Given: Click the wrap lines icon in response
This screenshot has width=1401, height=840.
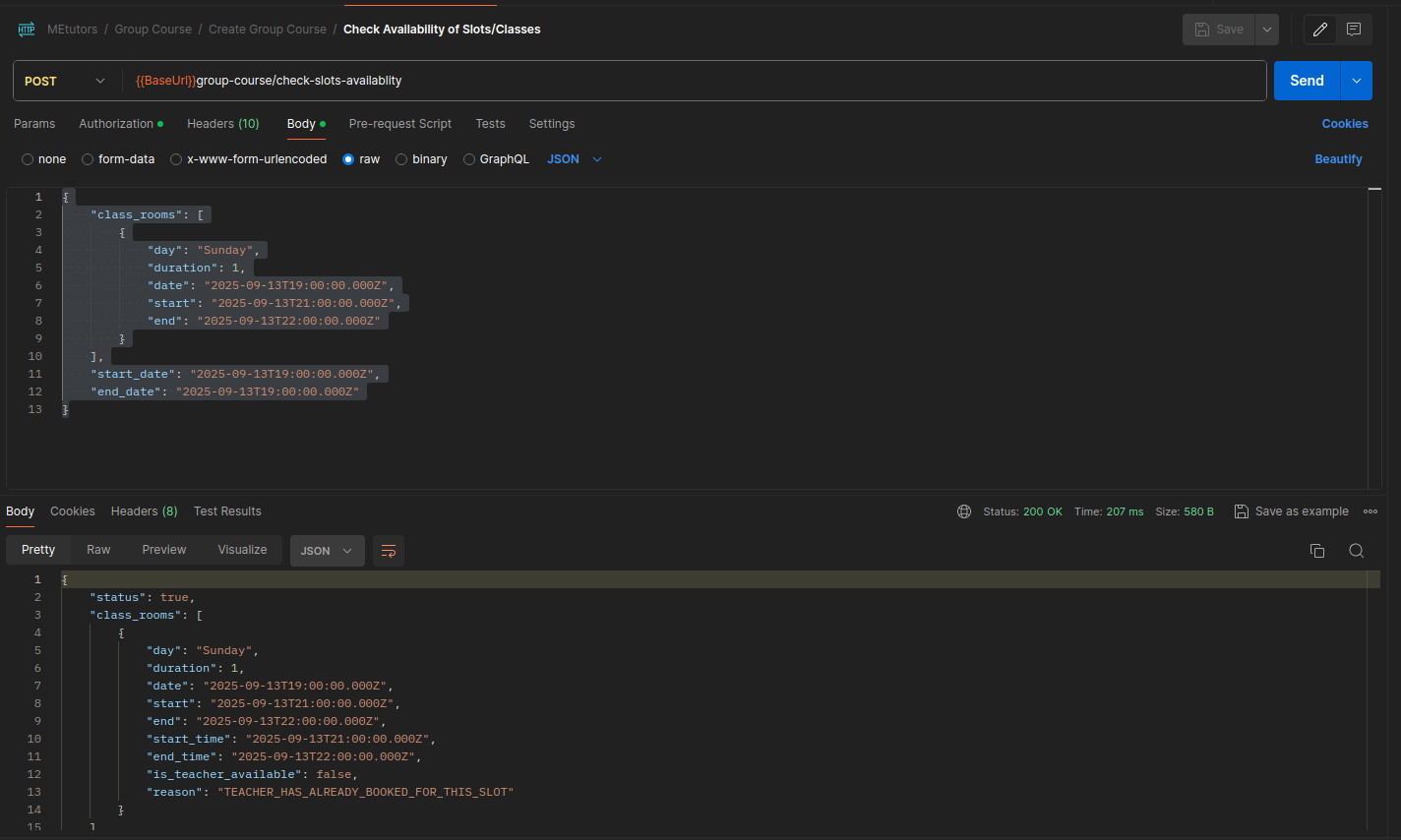Looking at the screenshot, I should (x=389, y=551).
